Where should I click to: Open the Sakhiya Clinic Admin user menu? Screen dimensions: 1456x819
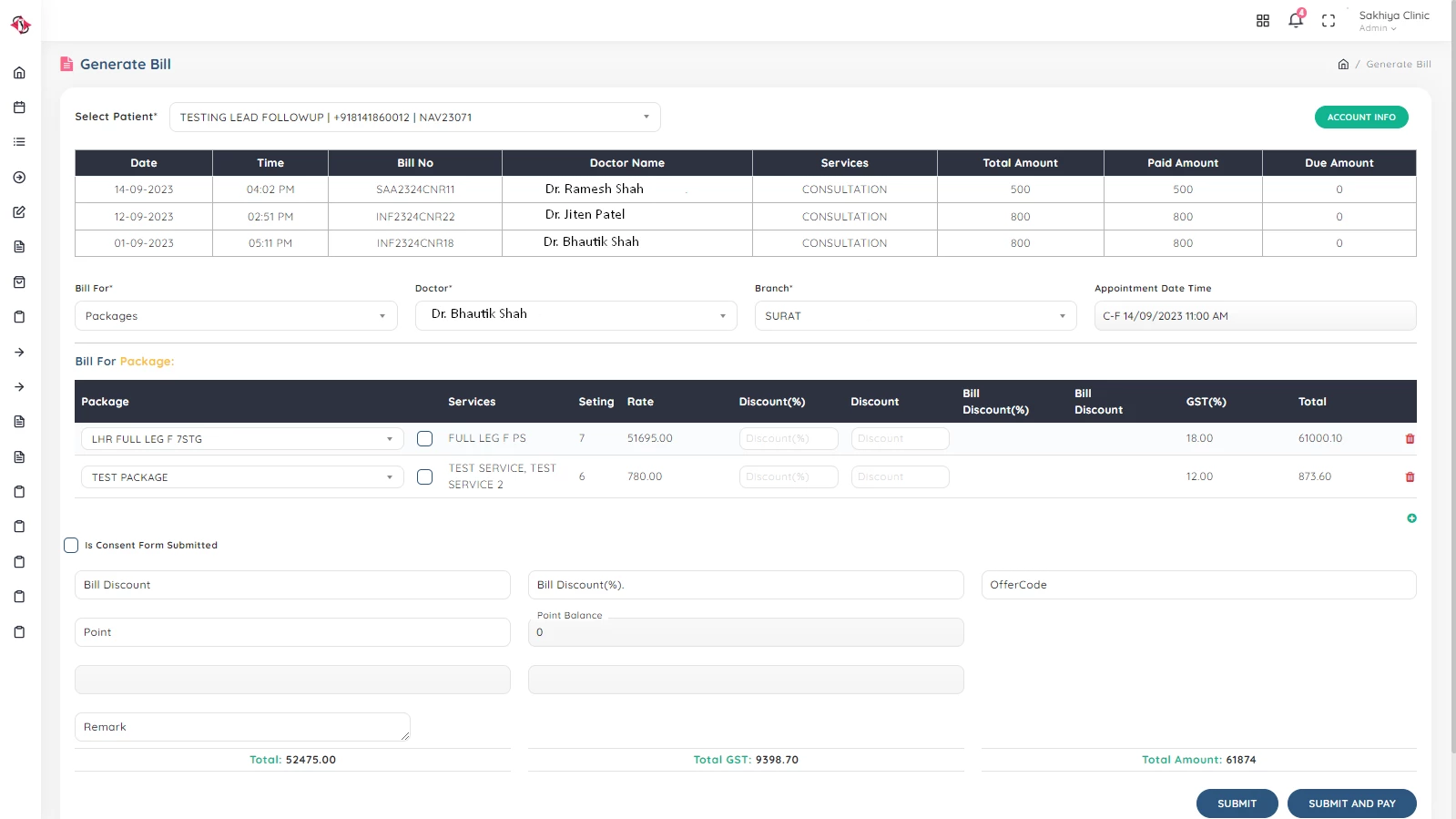coord(1393,21)
